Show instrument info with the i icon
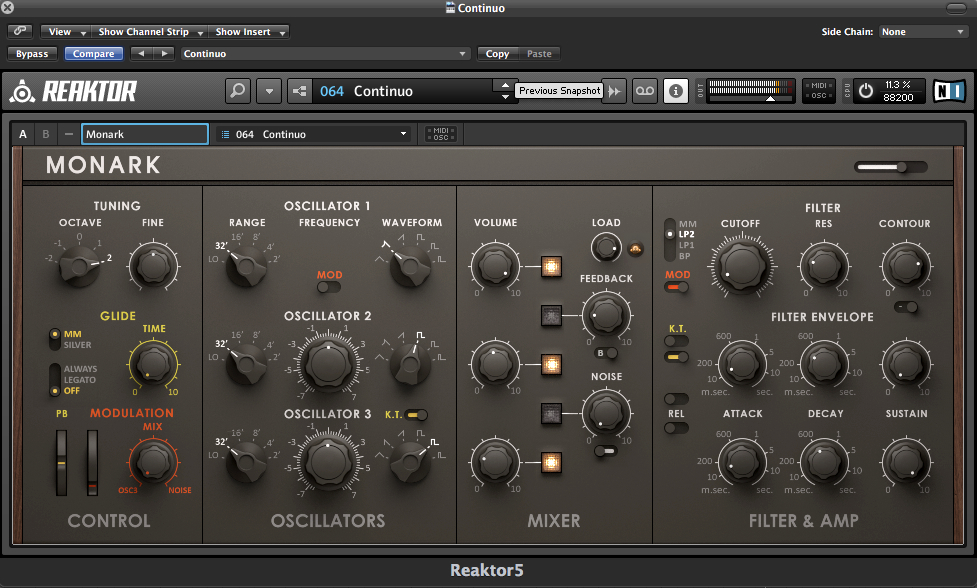This screenshot has width=977, height=588. (x=676, y=91)
